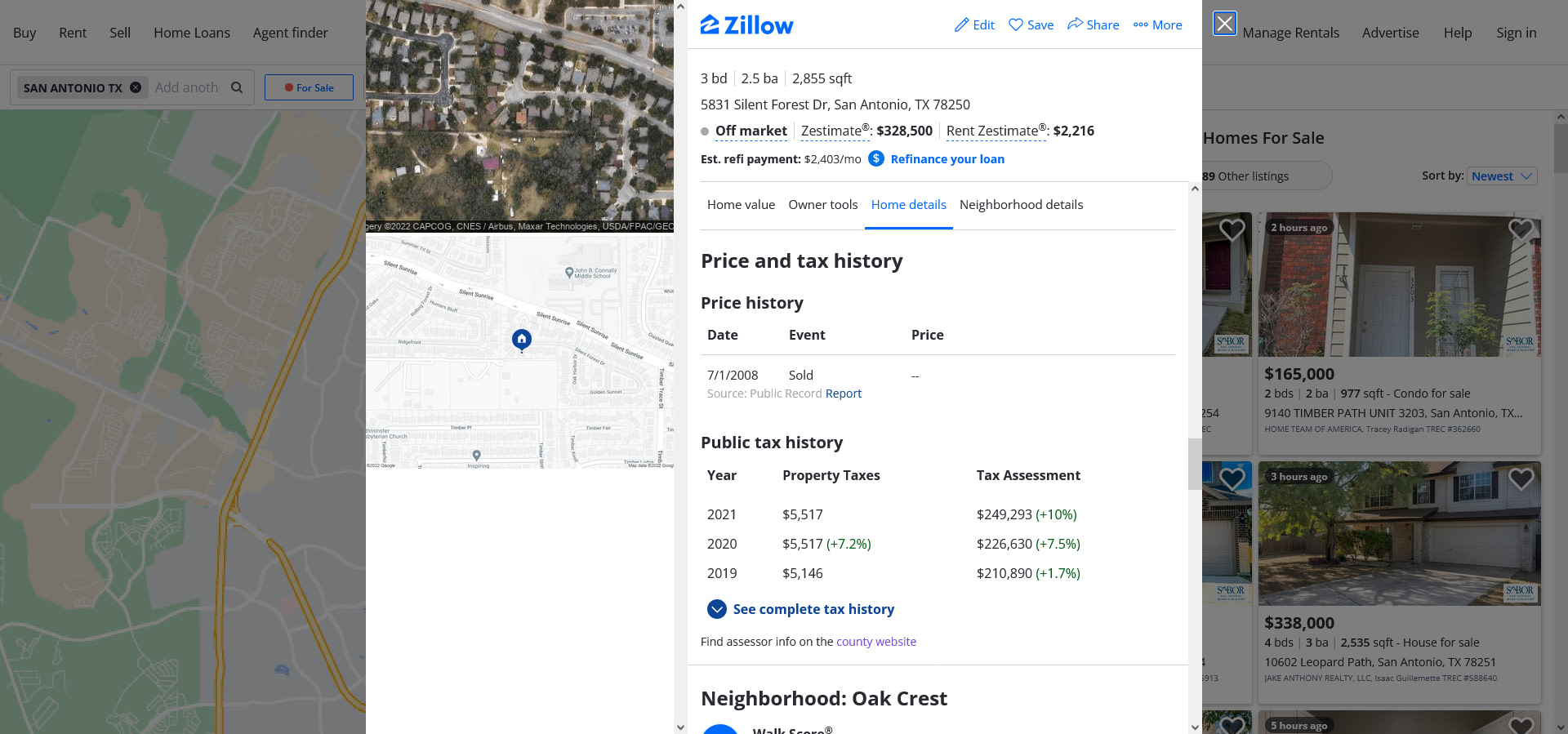Open the Sell menu
1568x734 pixels.
coord(120,33)
